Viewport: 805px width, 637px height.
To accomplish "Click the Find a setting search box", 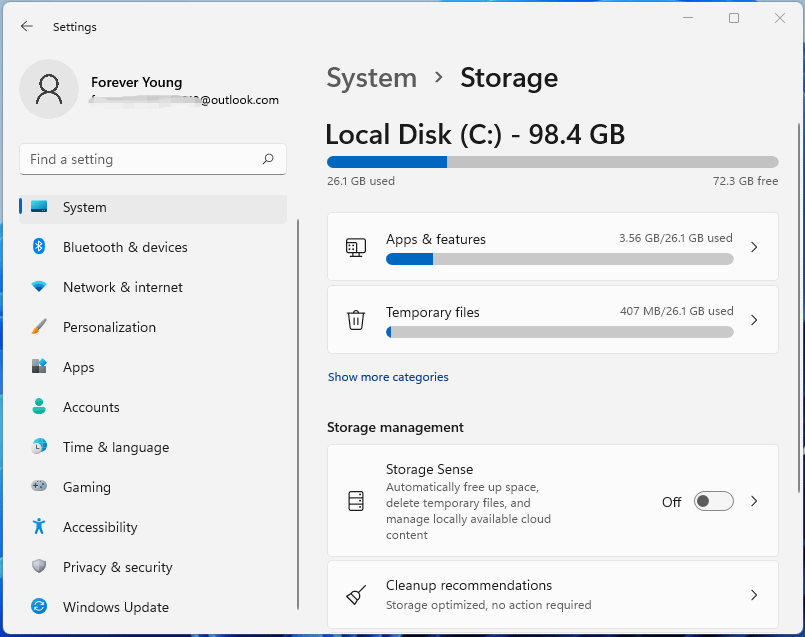I will coord(140,159).
